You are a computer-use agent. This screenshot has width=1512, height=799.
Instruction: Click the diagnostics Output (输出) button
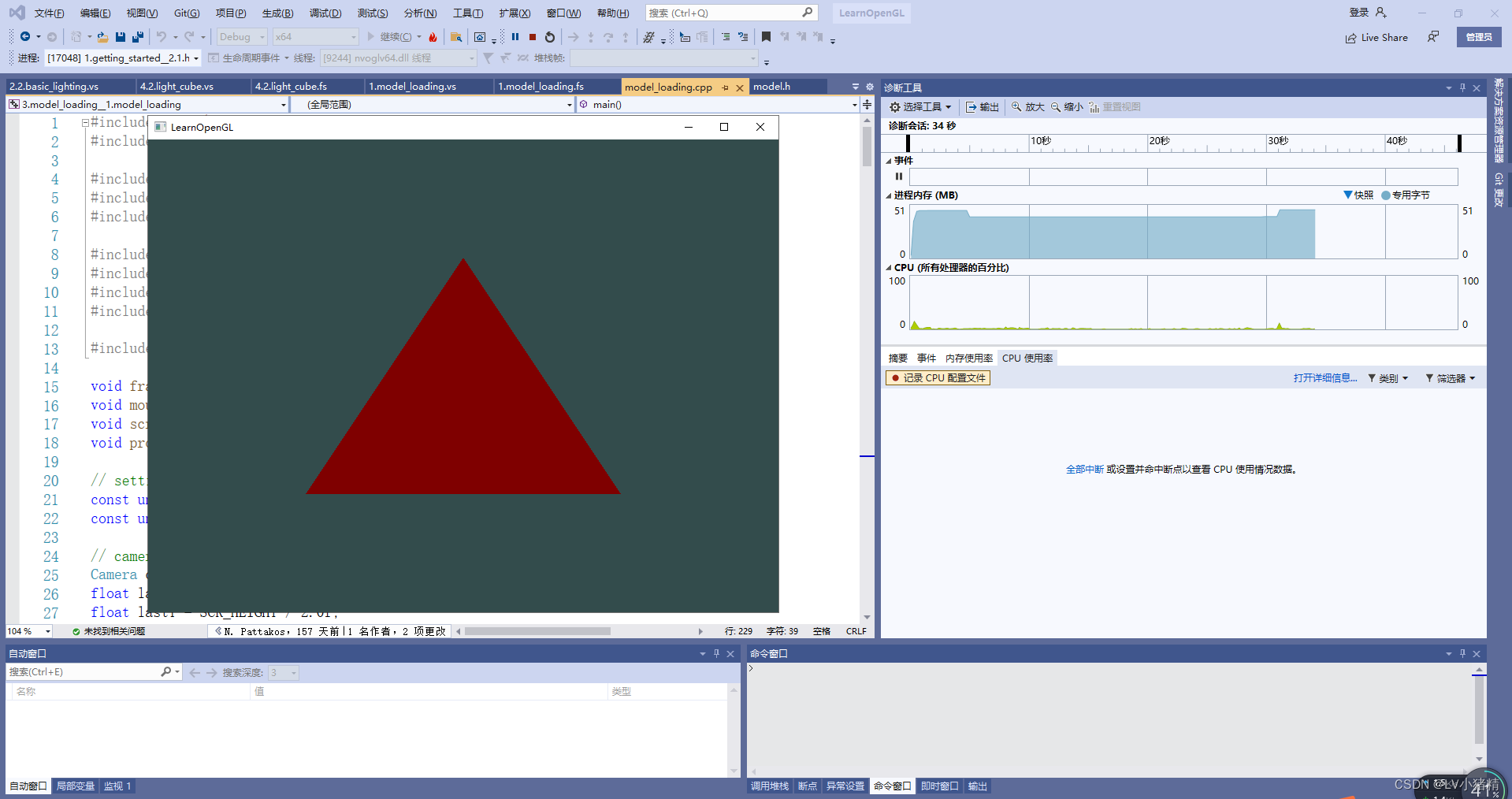click(983, 107)
